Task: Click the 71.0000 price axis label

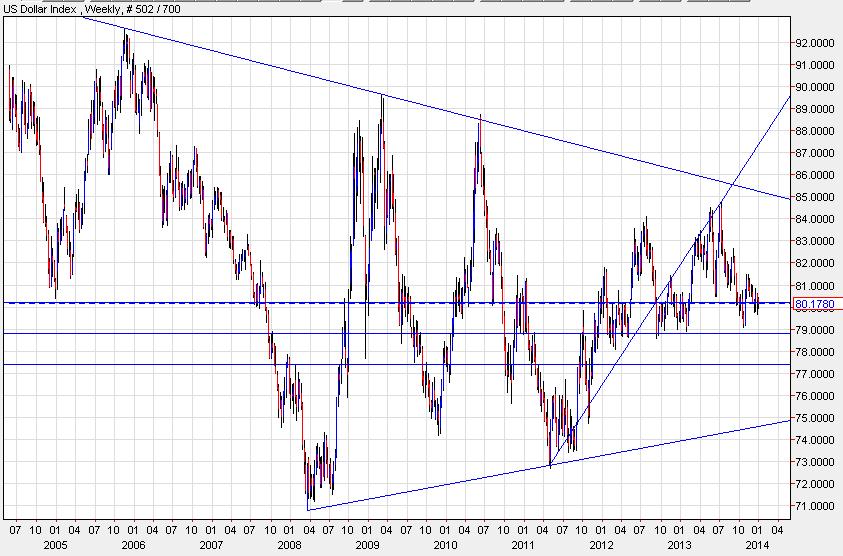Action: 815,506
